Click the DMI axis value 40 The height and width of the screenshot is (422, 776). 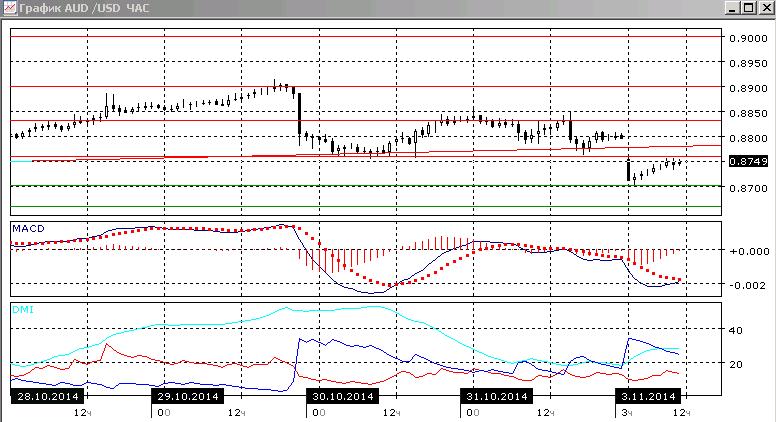click(736, 330)
